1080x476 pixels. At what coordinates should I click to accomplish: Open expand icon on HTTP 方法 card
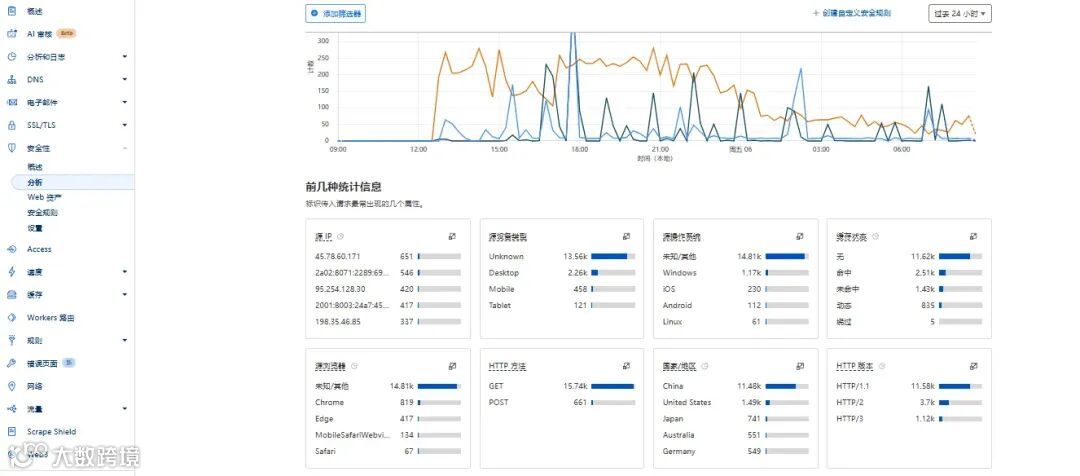coord(626,366)
